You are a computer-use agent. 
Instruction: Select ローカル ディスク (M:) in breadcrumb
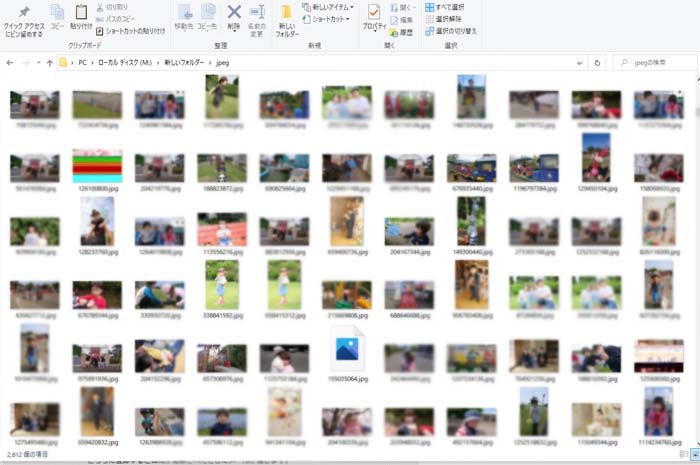pos(125,63)
